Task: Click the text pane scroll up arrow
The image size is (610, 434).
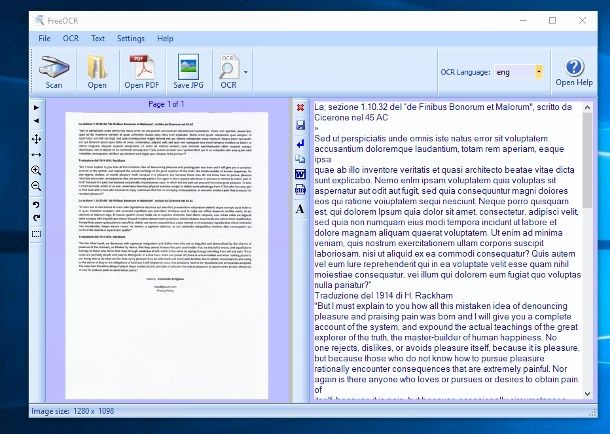Action: (587, 107)
